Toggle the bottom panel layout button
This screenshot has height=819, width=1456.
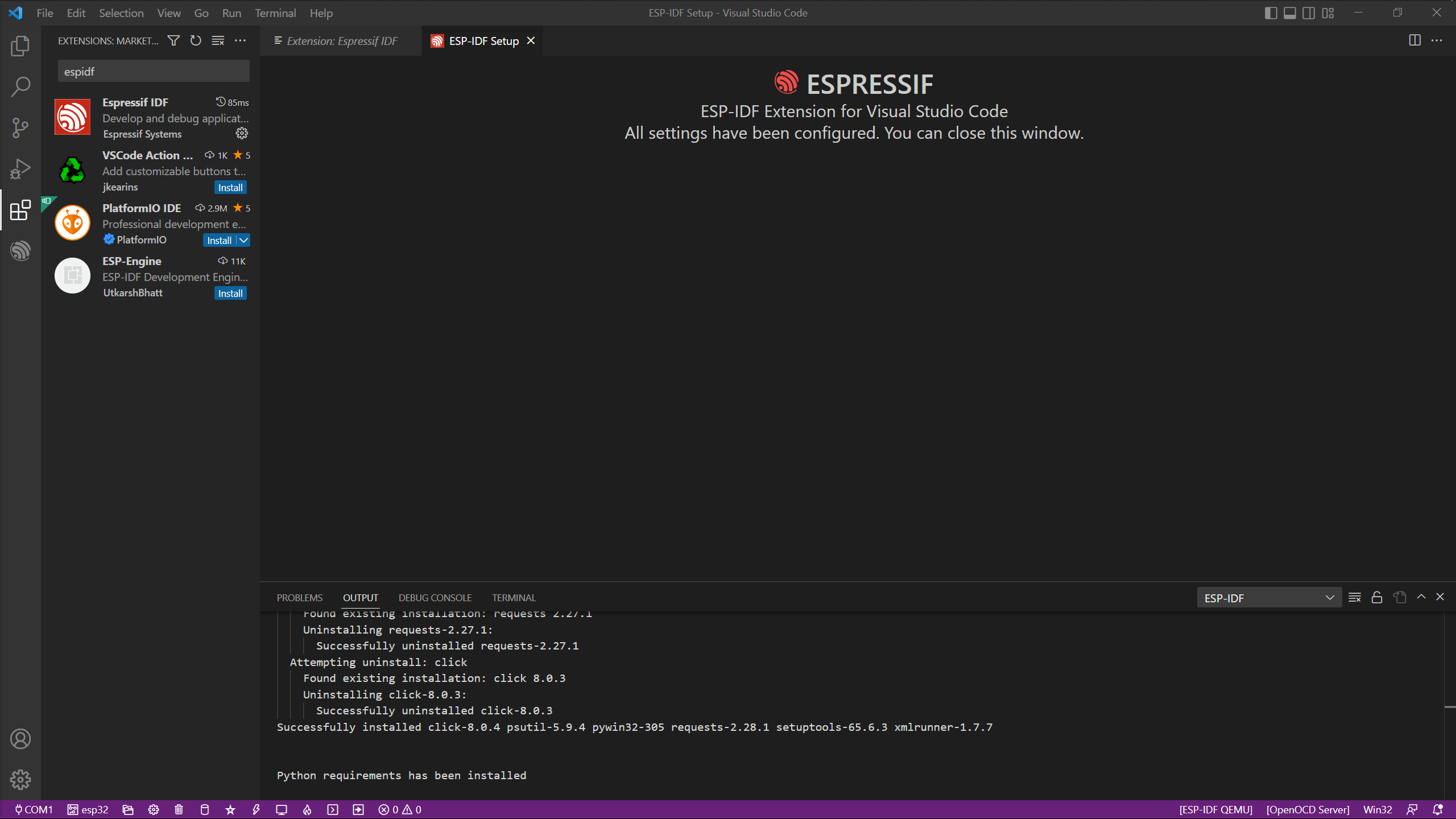tap(1289, 13)
